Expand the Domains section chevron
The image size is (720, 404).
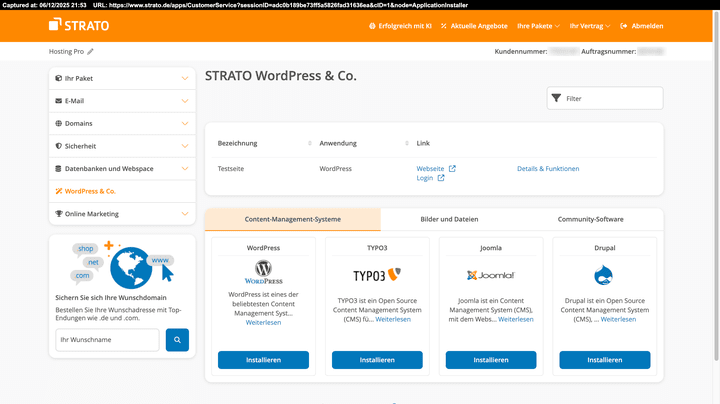coord(185,123)
